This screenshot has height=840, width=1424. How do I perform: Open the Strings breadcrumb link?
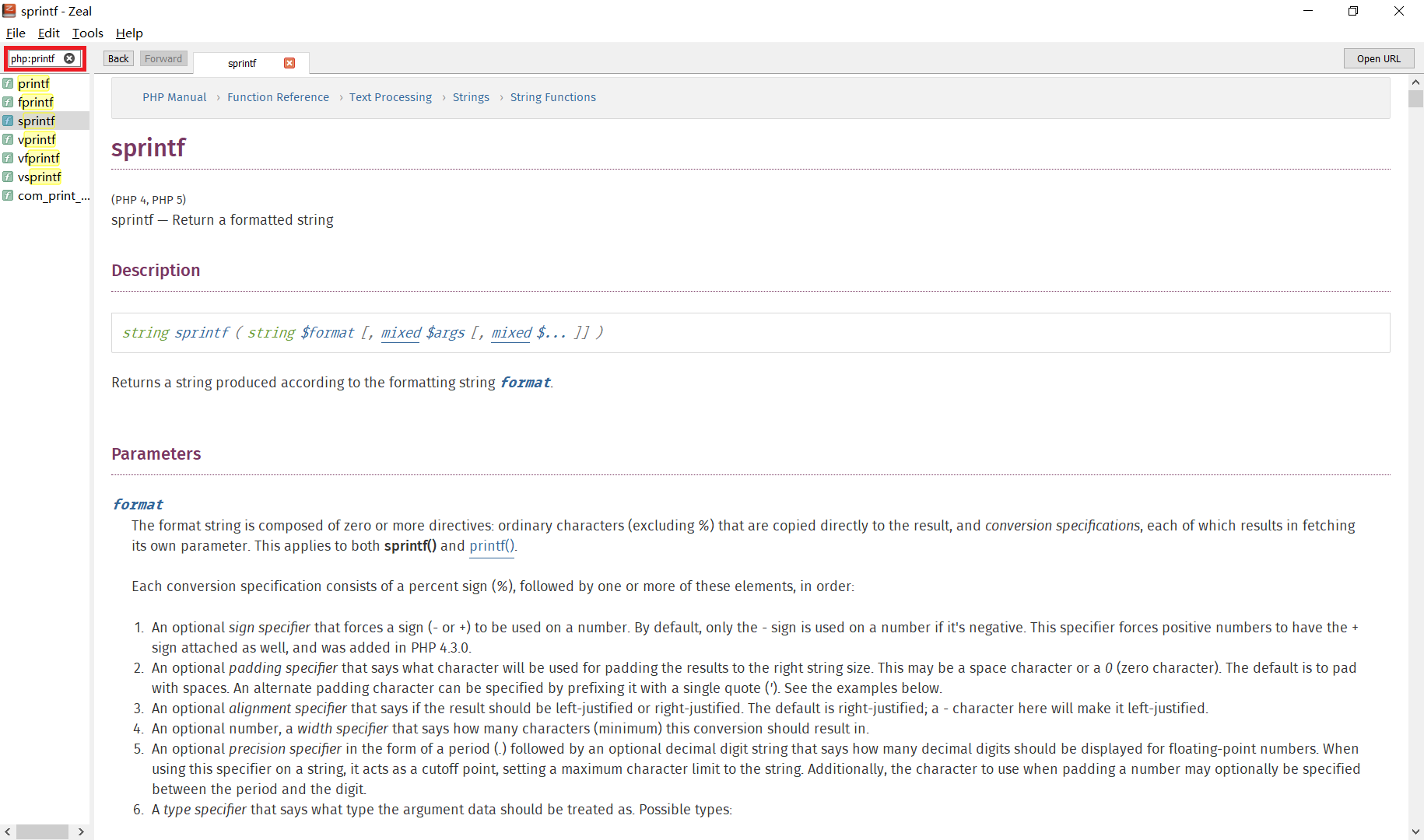[471, 97]
